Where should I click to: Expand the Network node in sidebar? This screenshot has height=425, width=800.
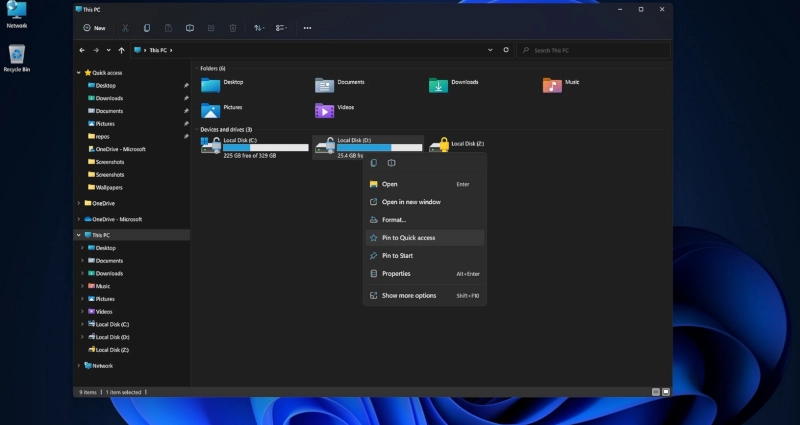[79, 366]
